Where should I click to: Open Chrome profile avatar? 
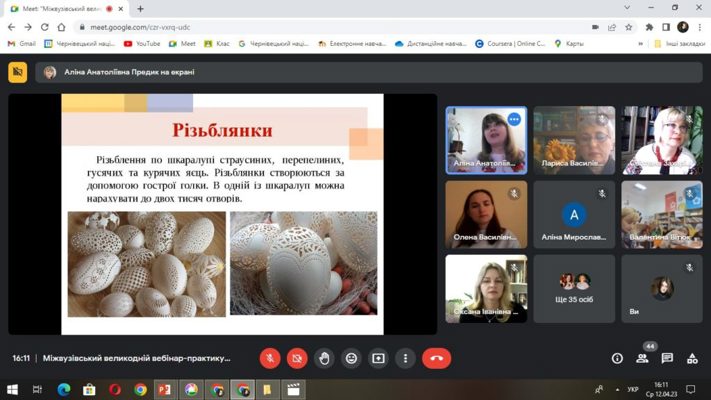point(683,27)
